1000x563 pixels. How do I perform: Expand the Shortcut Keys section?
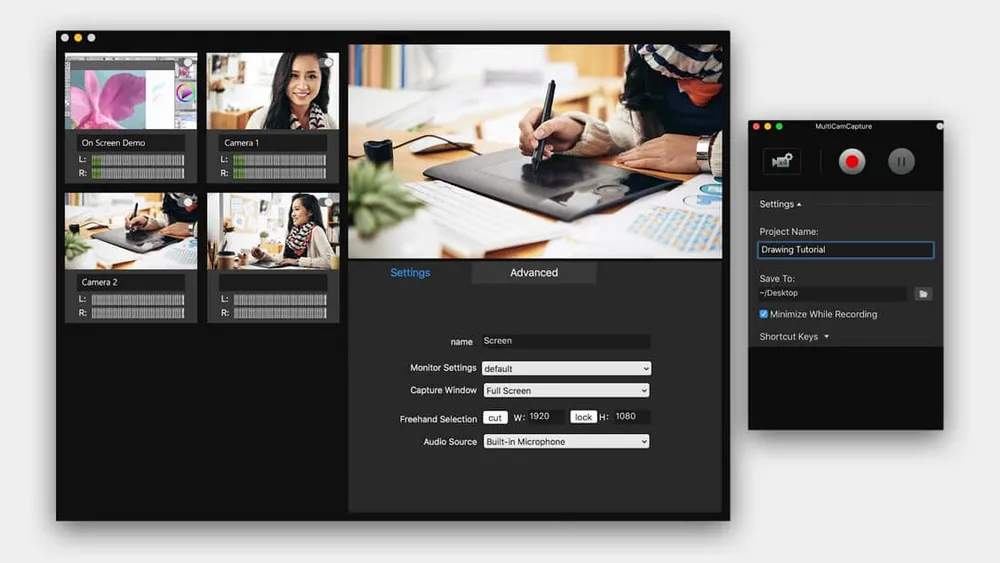[794, 337]
